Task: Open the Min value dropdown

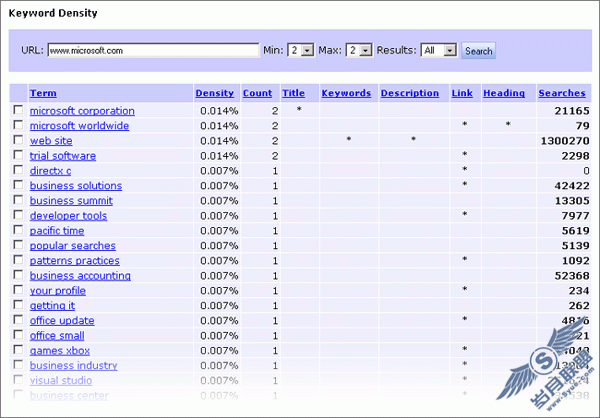Action: tap(300, 50)
